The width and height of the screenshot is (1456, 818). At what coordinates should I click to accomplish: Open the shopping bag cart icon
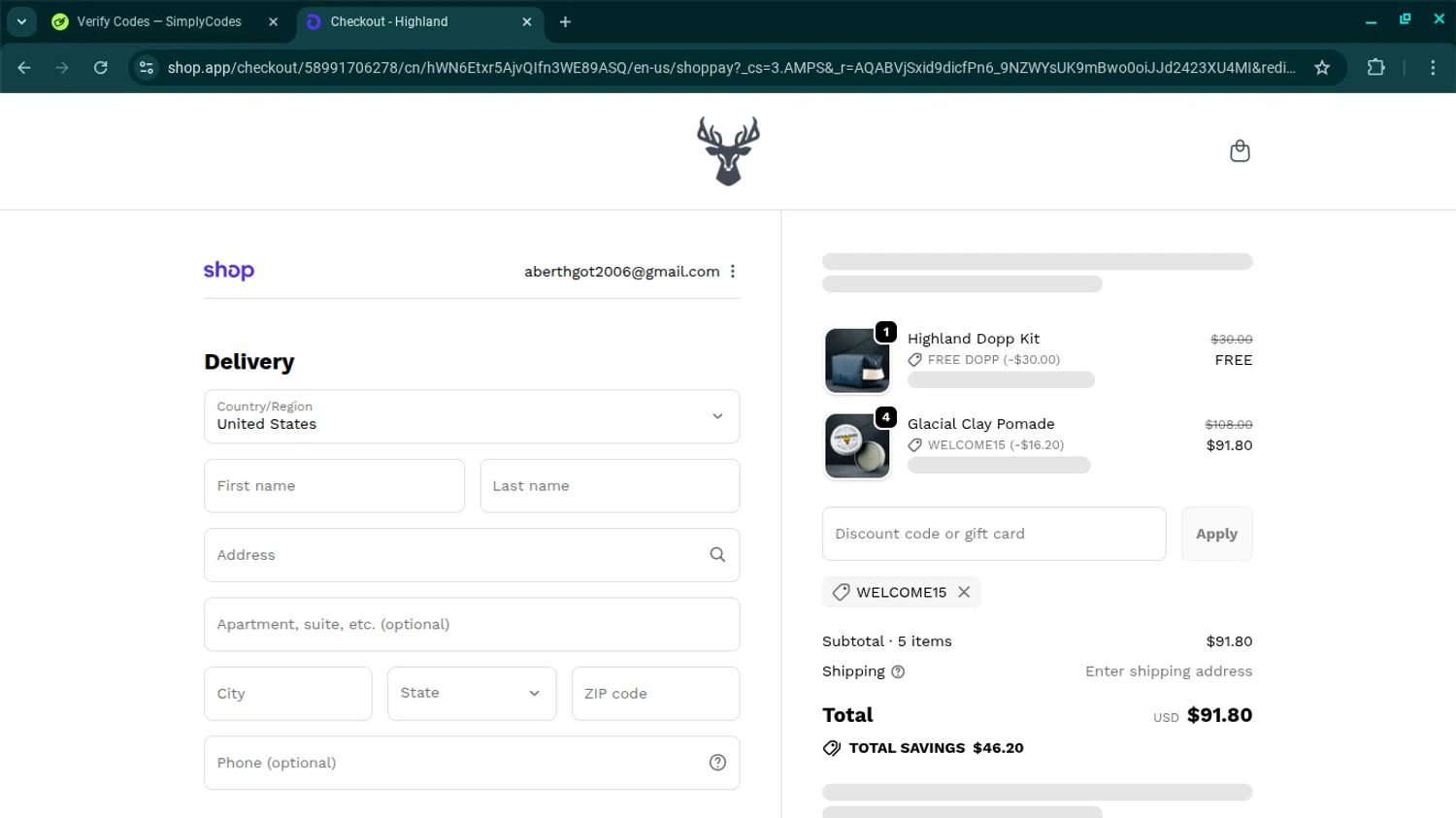(x=1240, y=151)
